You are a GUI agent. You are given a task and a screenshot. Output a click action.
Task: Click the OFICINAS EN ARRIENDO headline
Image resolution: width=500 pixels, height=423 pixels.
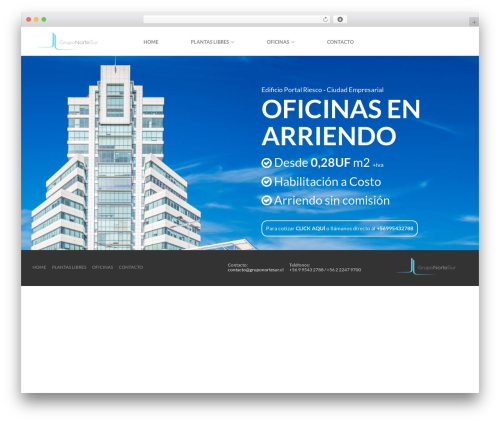click(341, 122)
